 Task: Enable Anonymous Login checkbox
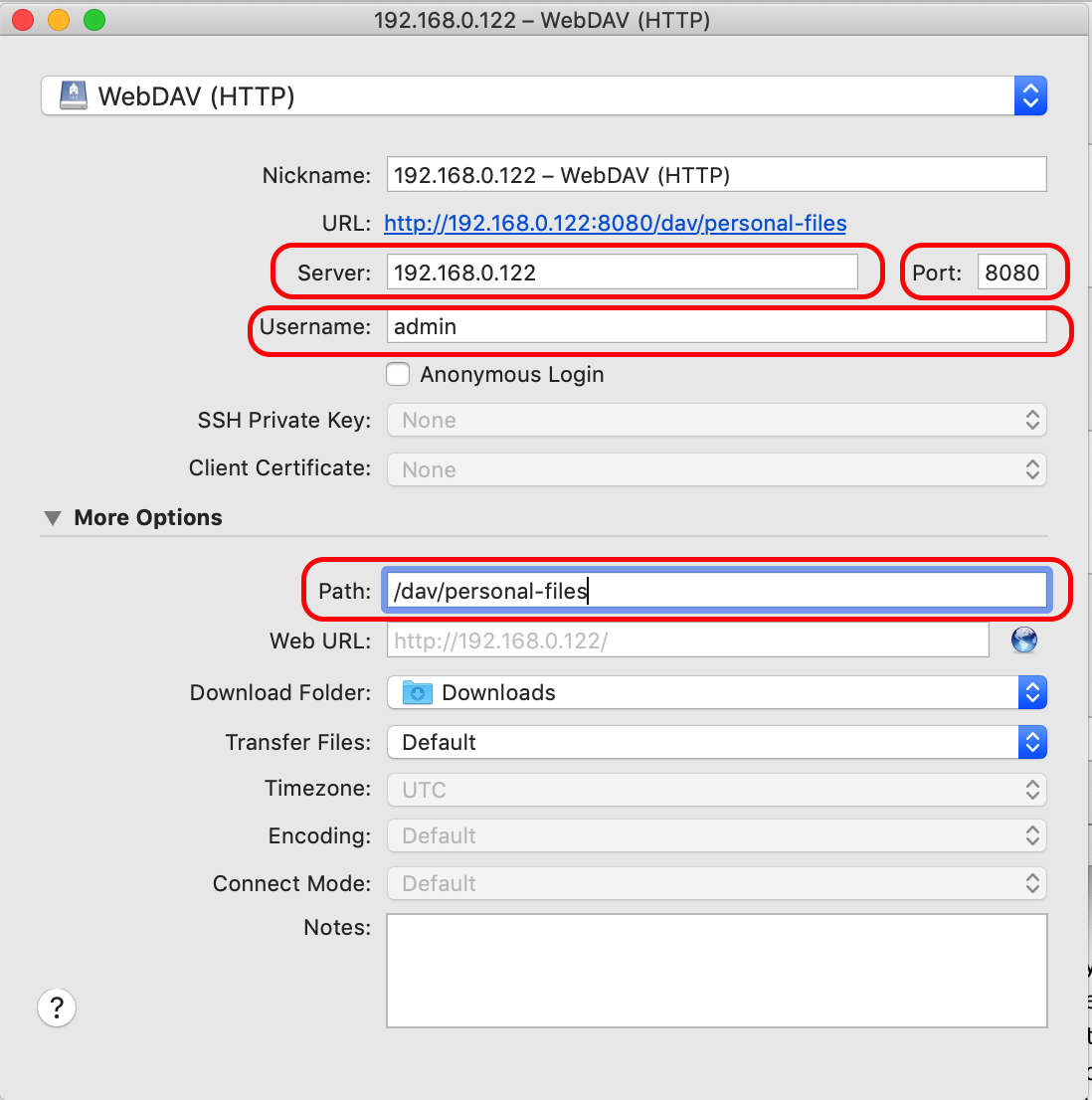[398, 374]
